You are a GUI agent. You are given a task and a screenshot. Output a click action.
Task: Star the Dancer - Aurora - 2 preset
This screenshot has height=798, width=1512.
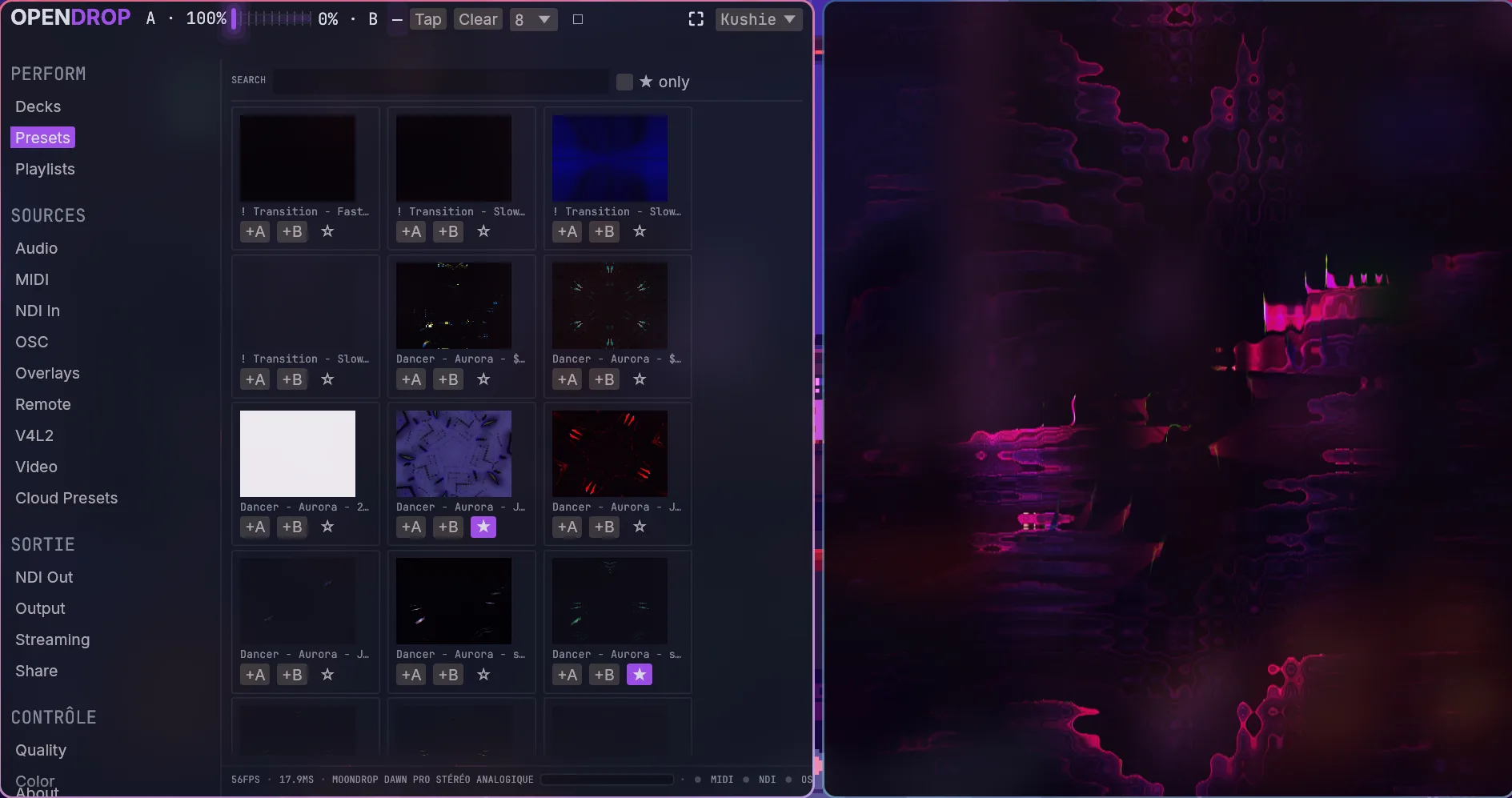[x=327, y=527]
